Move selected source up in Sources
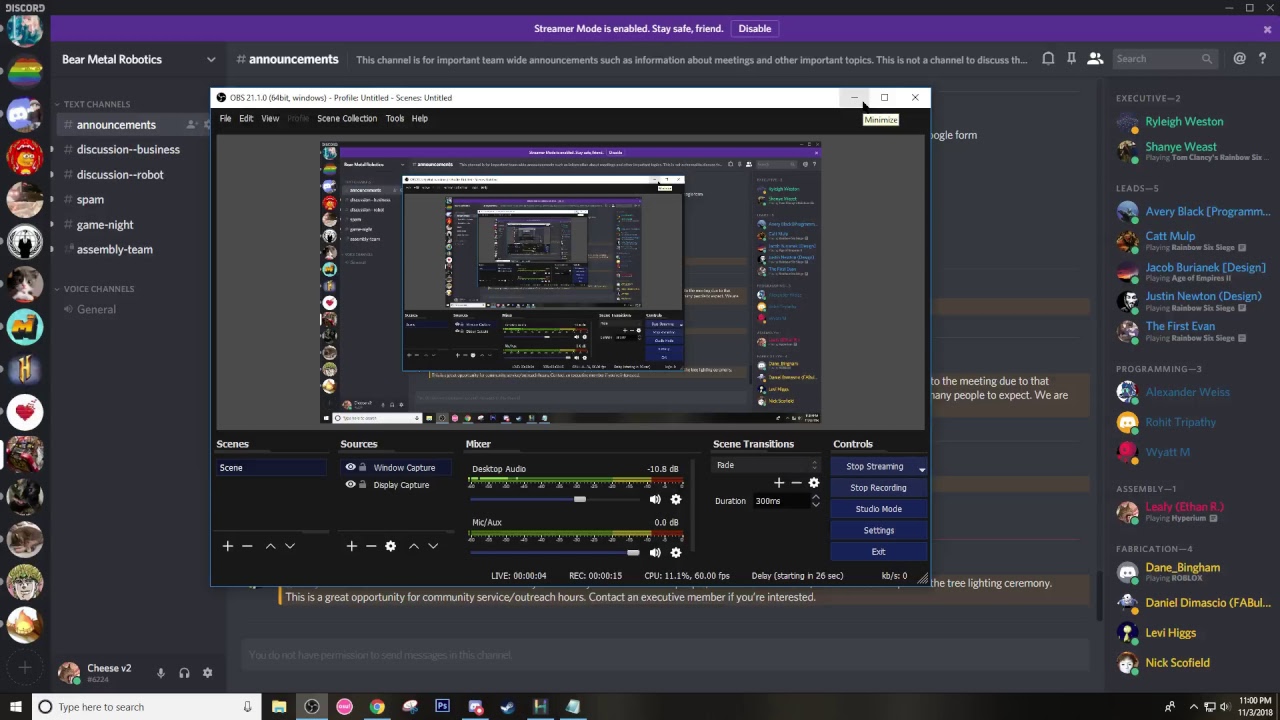 [x=413, y=546]
